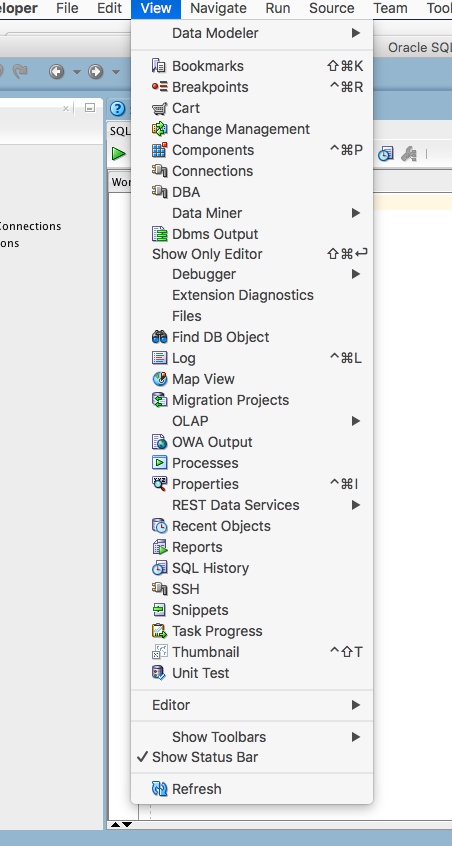Expand the Show Toolbars submenu
This screenshot has height=846, width=452.
(x=252, y=736)
